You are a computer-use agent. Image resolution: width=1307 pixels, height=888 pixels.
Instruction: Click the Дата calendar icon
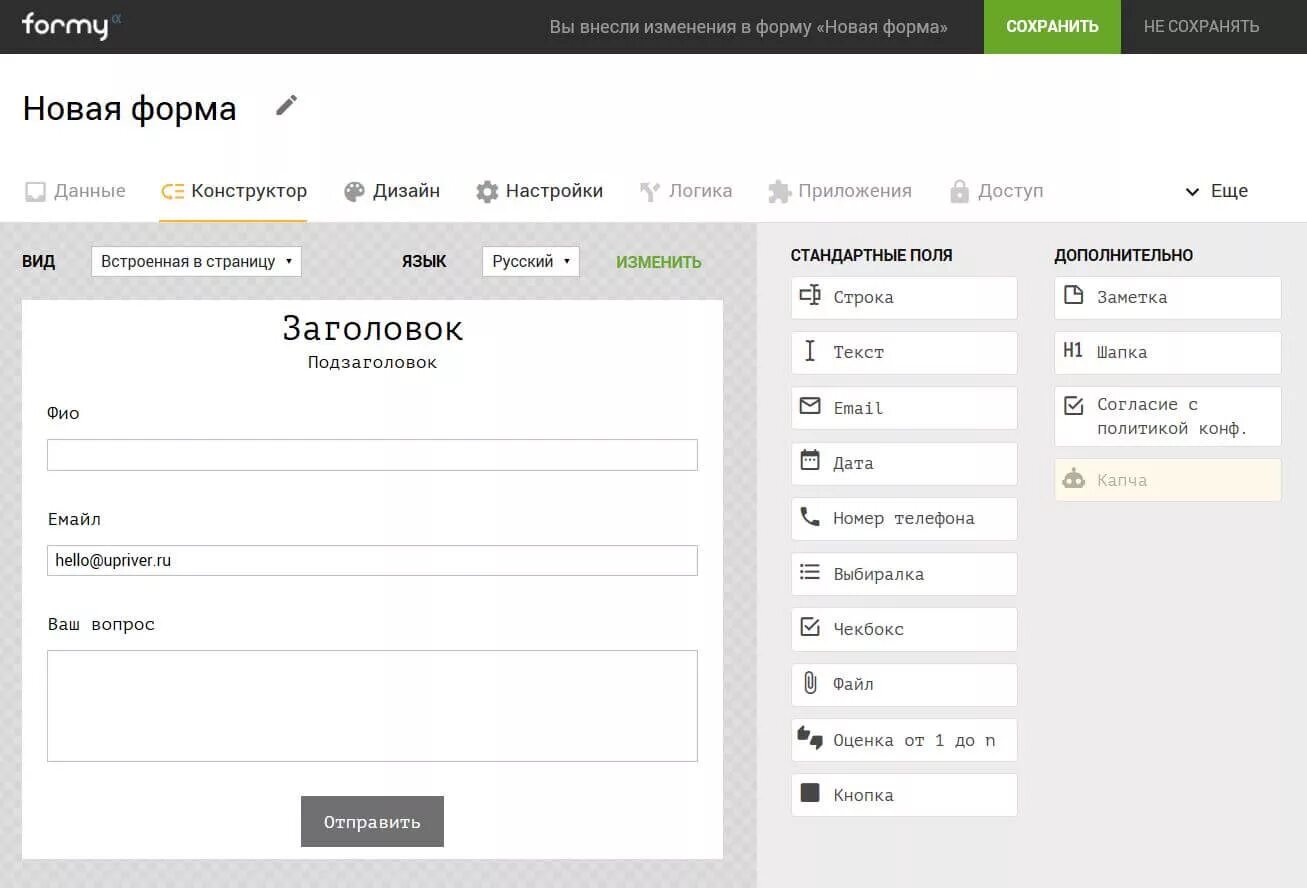click(x=810, y=461)
